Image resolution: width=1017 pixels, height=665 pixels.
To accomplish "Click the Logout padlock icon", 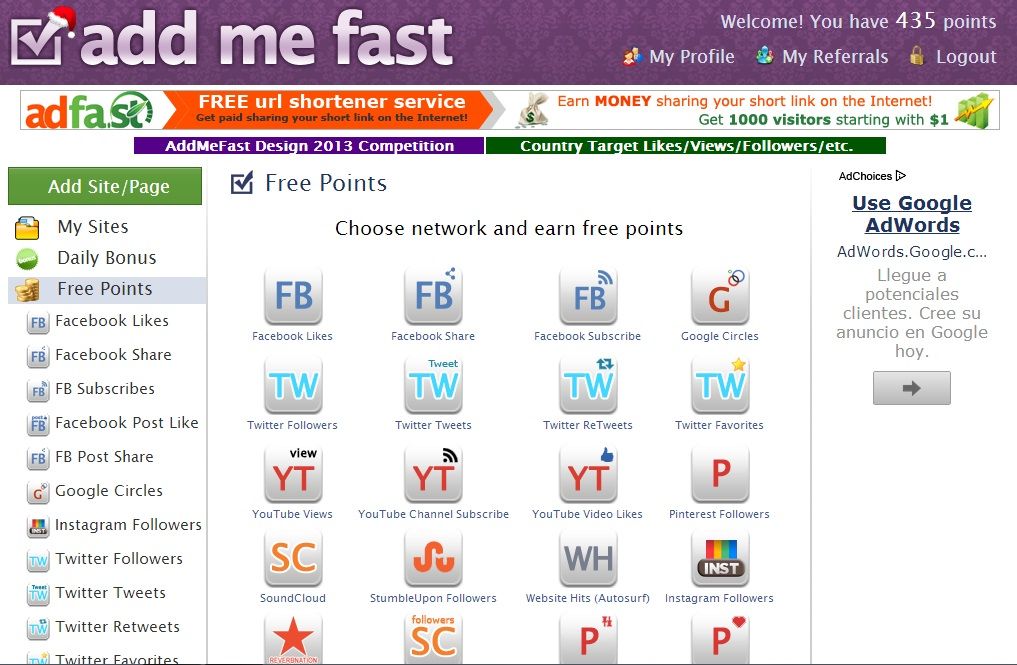I will 916,56.
